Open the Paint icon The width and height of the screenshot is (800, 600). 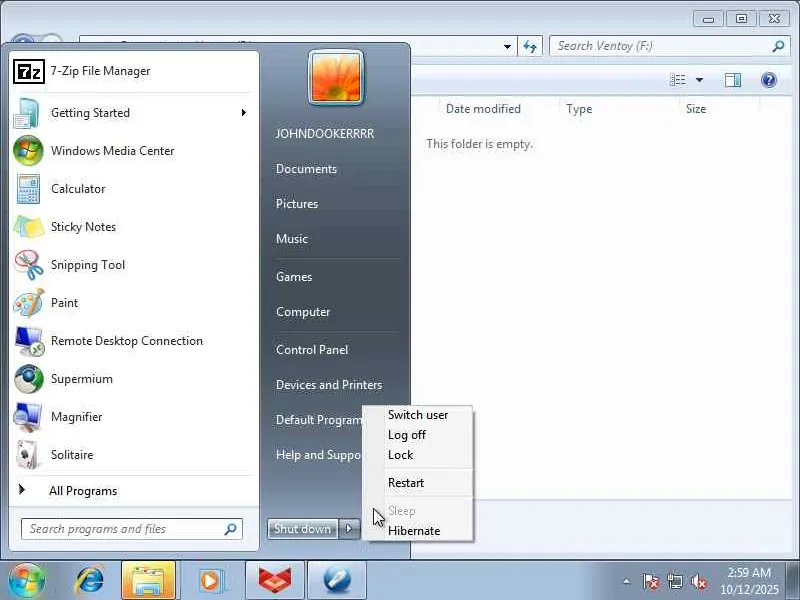tap(29, 303)
